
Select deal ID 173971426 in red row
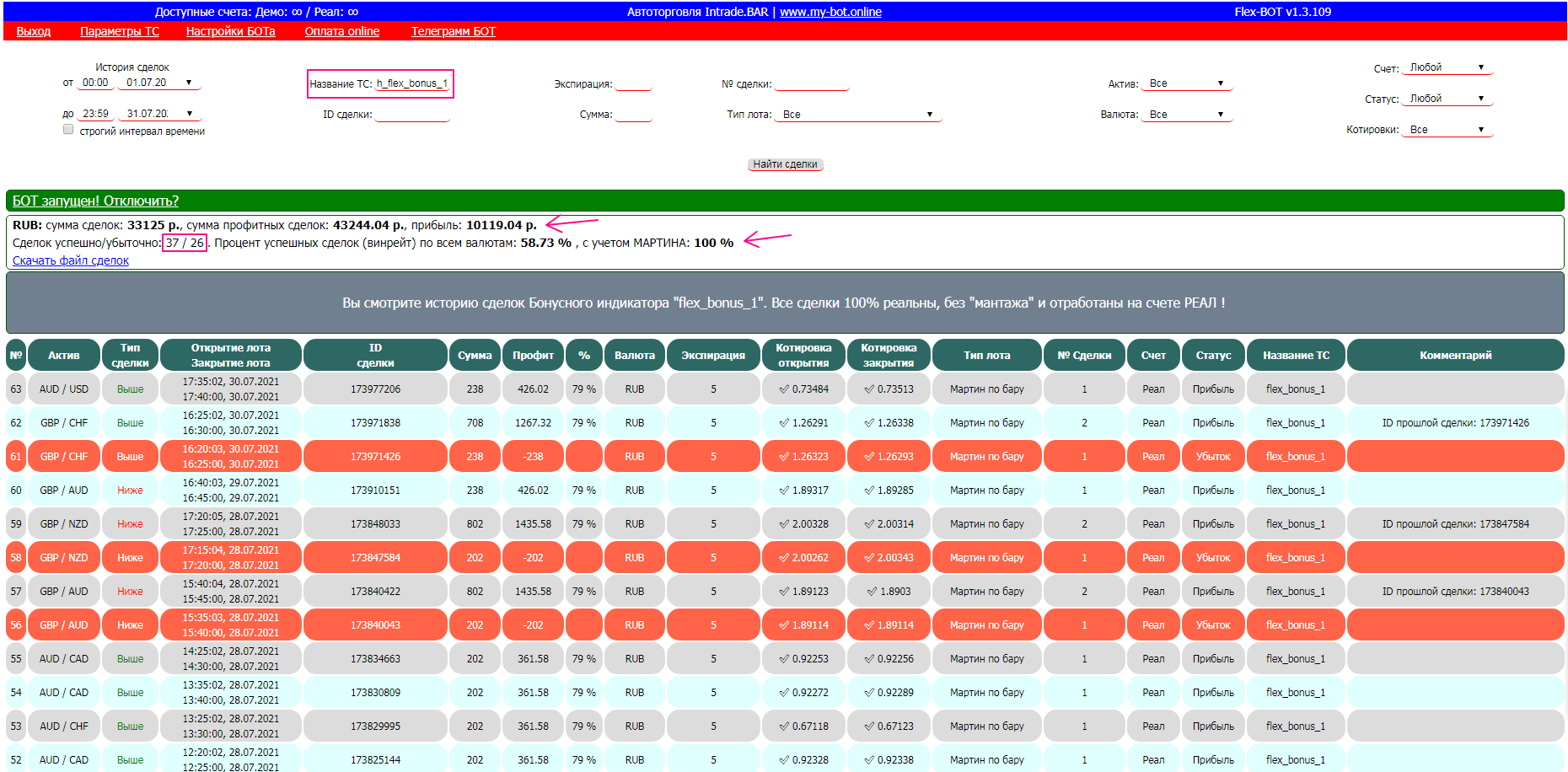[375, 457]
